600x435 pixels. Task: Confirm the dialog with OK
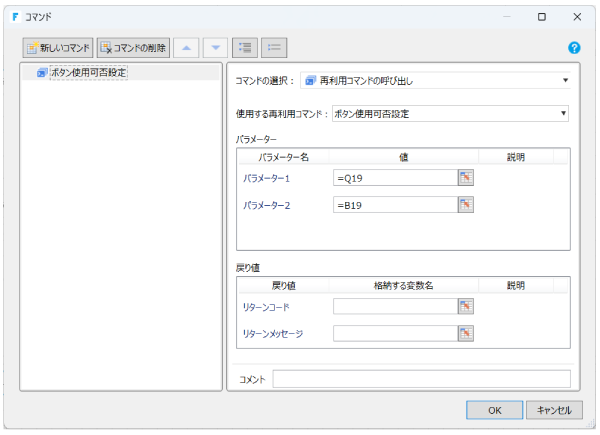494,409
